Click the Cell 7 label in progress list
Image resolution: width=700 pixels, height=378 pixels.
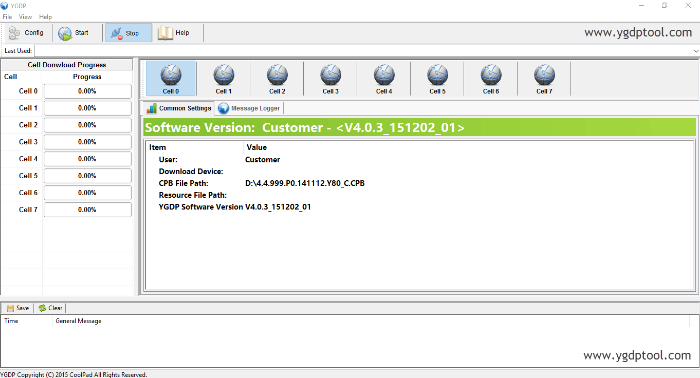[x=28, y=210]
